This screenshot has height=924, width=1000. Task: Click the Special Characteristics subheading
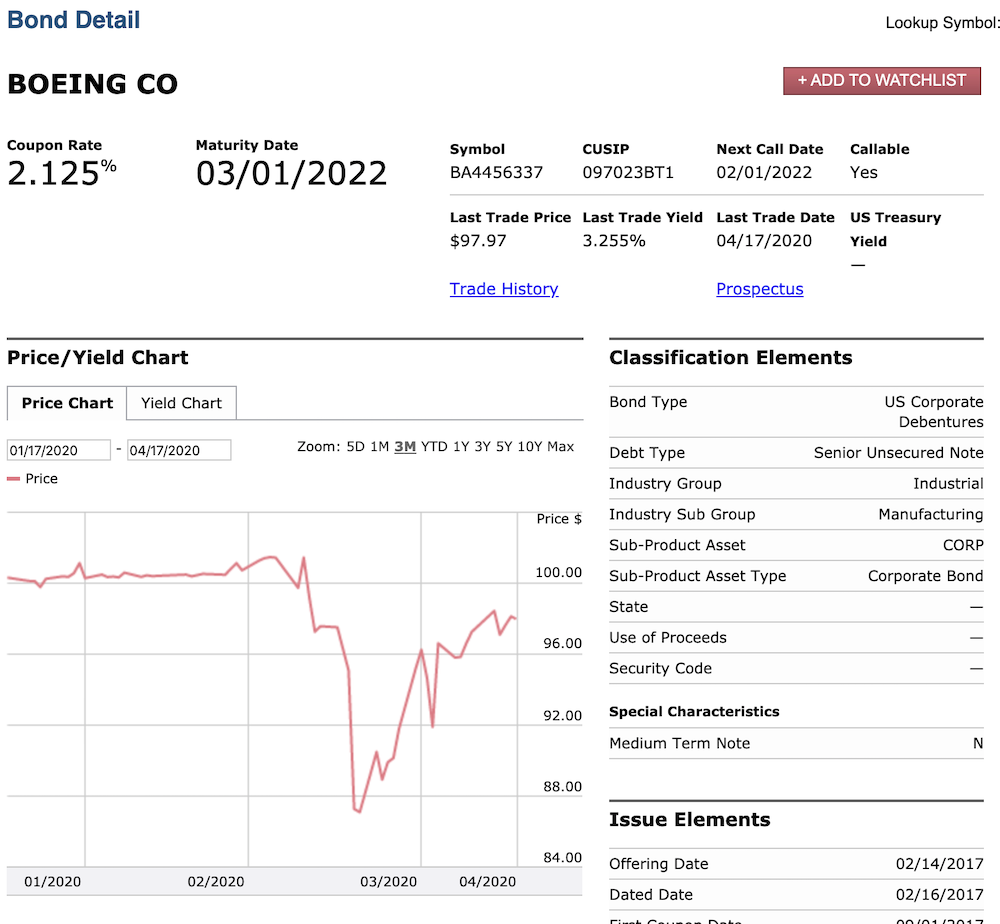point(694,712)
